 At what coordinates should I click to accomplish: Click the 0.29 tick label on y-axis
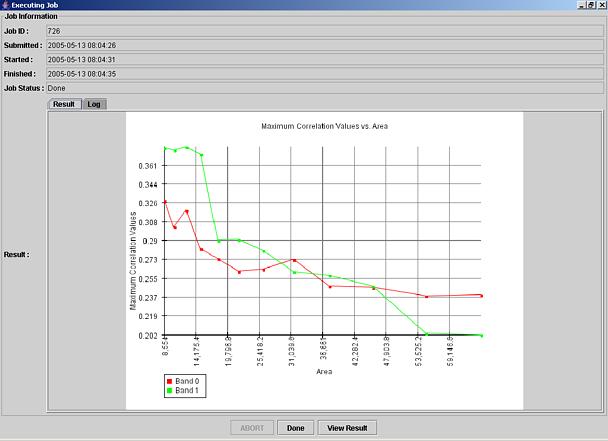(149, 241)
